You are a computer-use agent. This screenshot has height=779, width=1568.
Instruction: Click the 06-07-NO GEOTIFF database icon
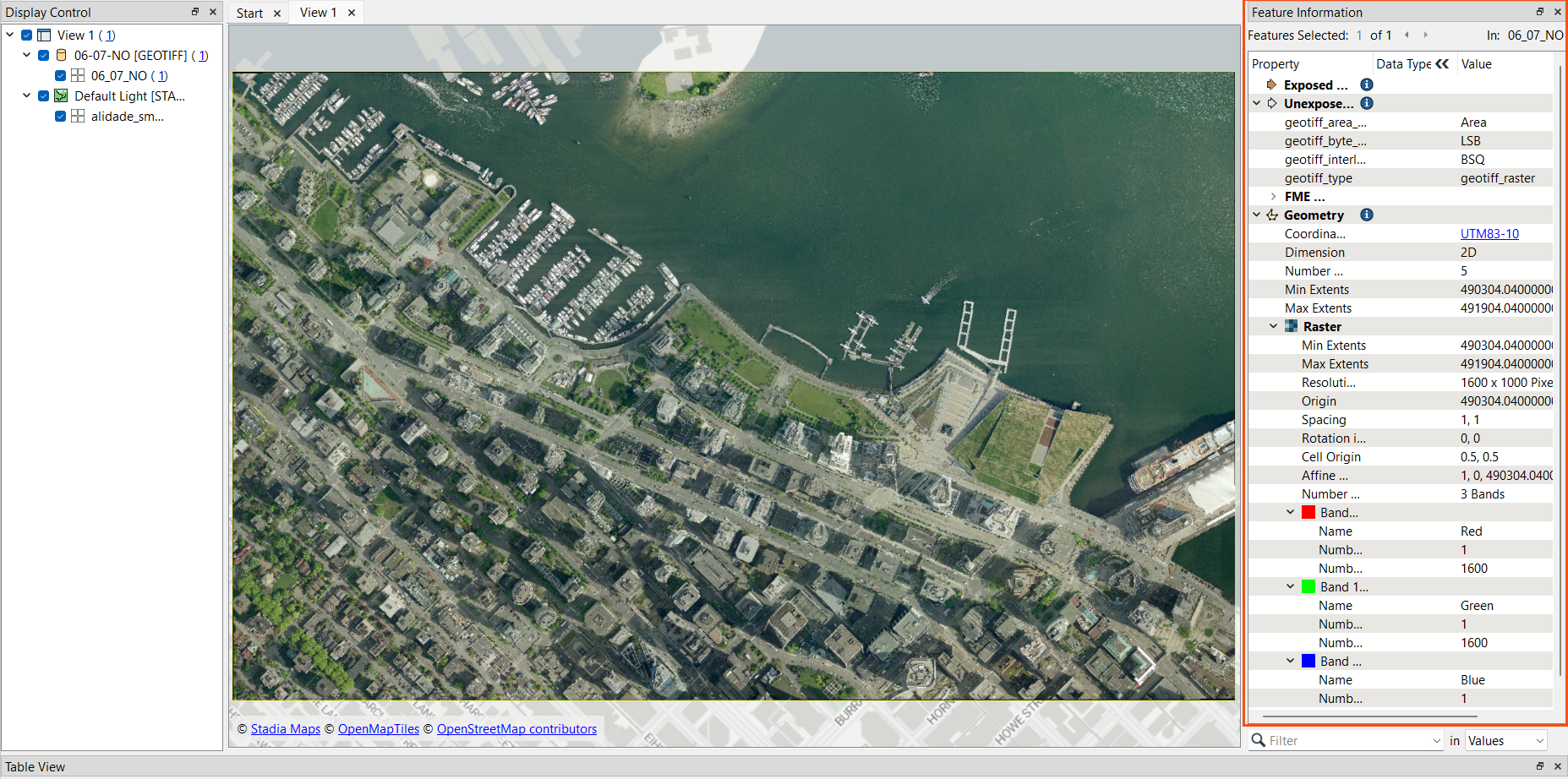(61, 55)
